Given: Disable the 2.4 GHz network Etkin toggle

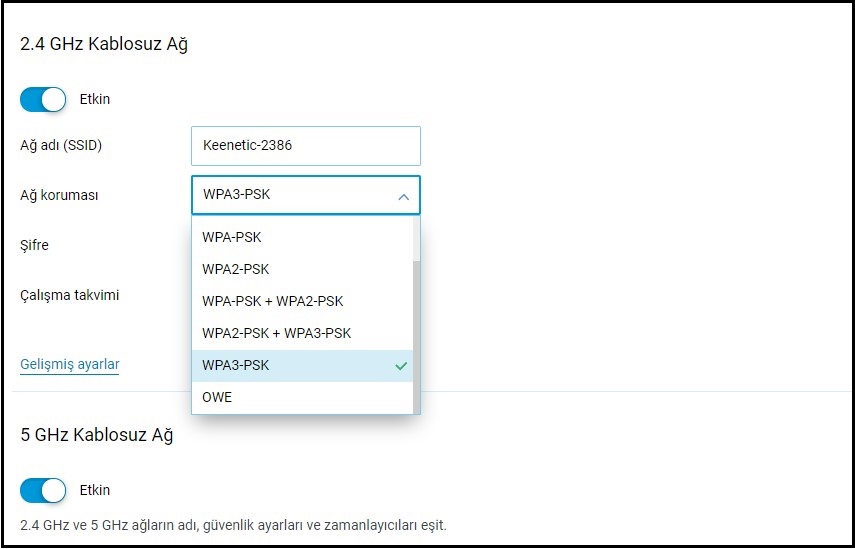Looking at the screenshot, I should click(x=43, y=99).
